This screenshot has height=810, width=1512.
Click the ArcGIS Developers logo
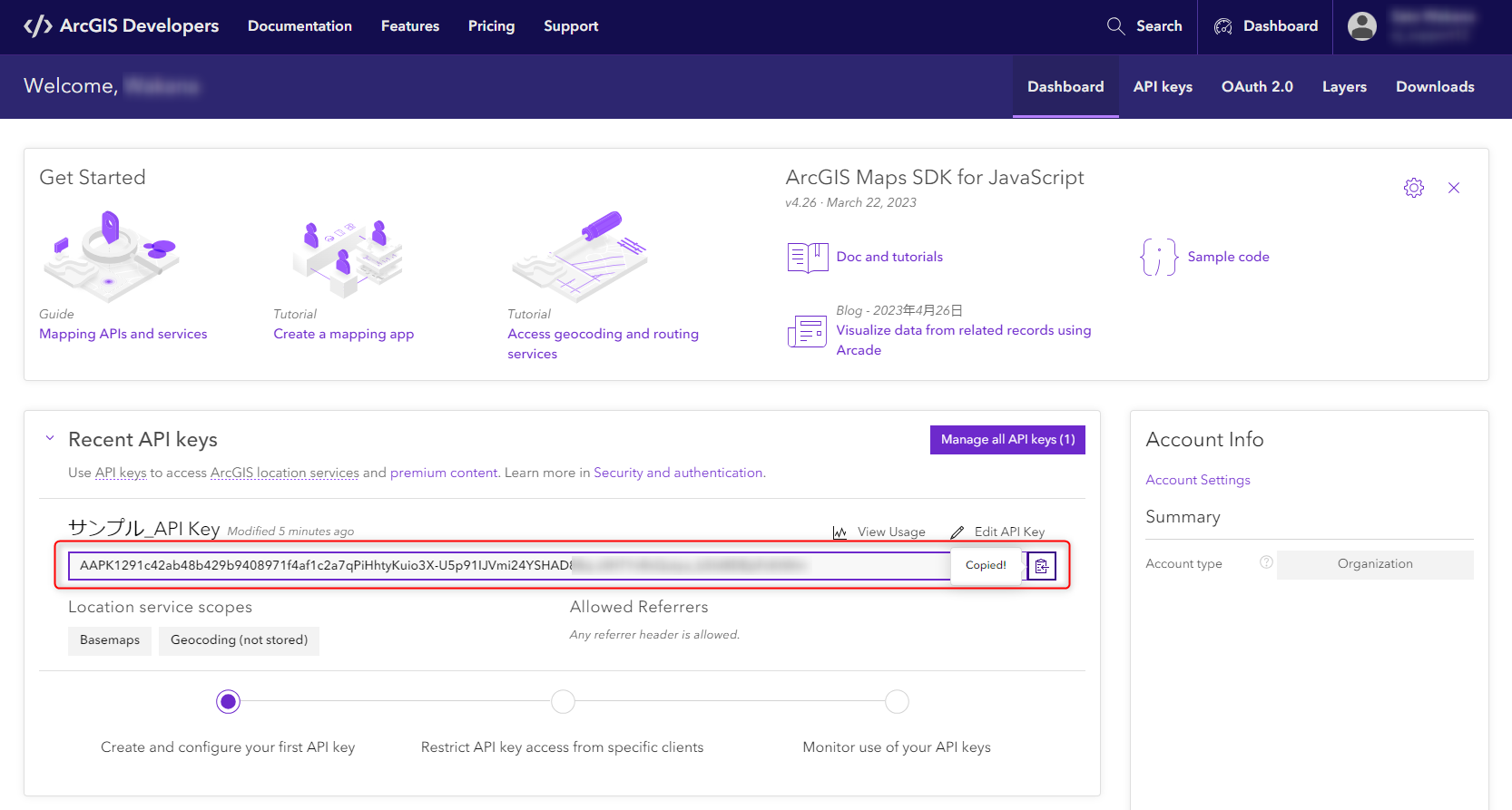tap(122, 26)
